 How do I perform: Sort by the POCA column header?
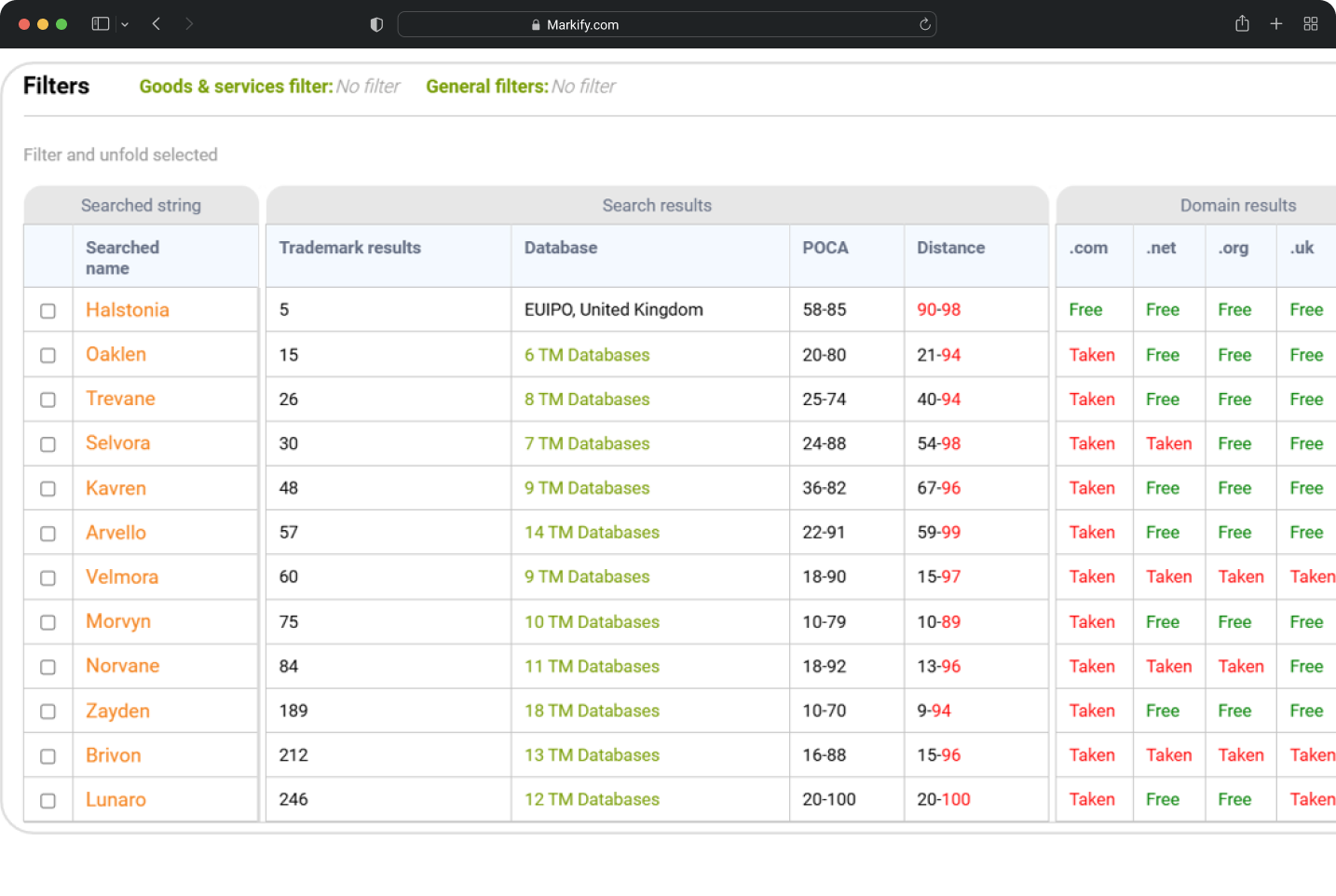(825, 248)
